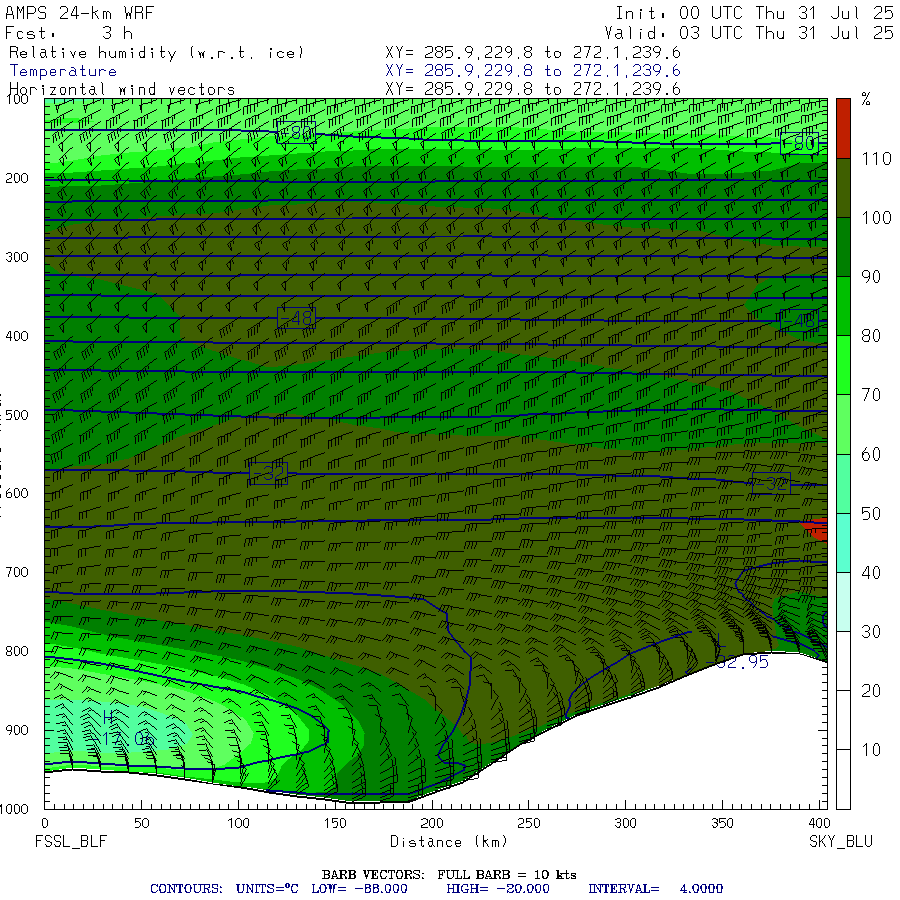Screen dimensions: 900x900
Task: Click the '50' distance axis label
Action: tap(141, 823)
